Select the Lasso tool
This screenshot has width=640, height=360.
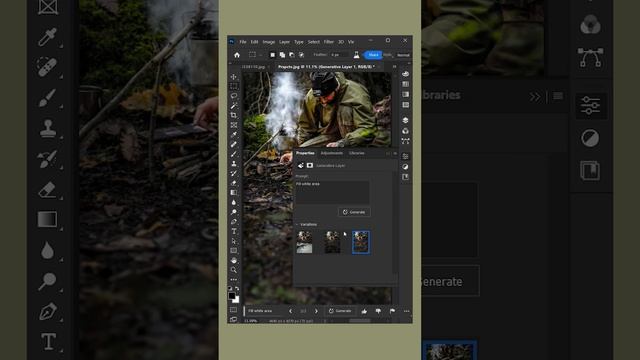[x=234, y=96]
